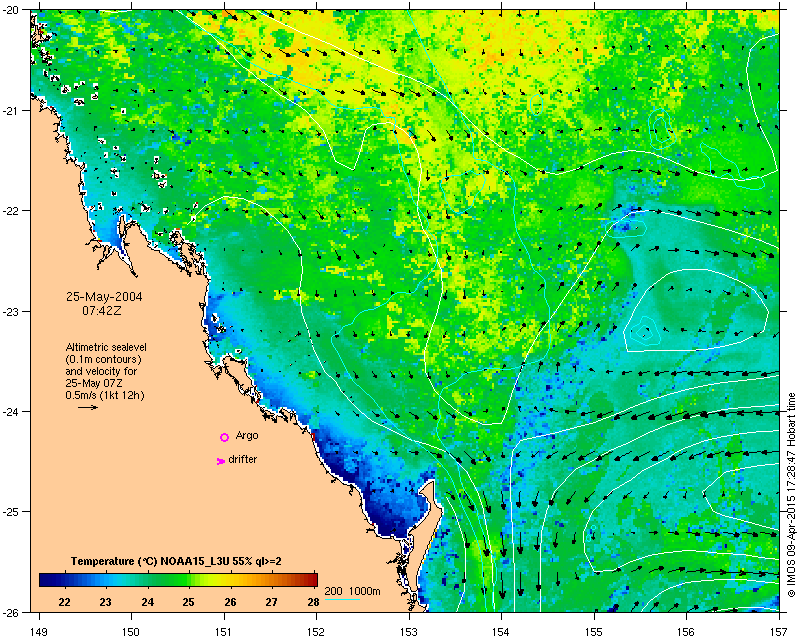
Task: Click the "Argo" legend label
Action: [247, 435]
